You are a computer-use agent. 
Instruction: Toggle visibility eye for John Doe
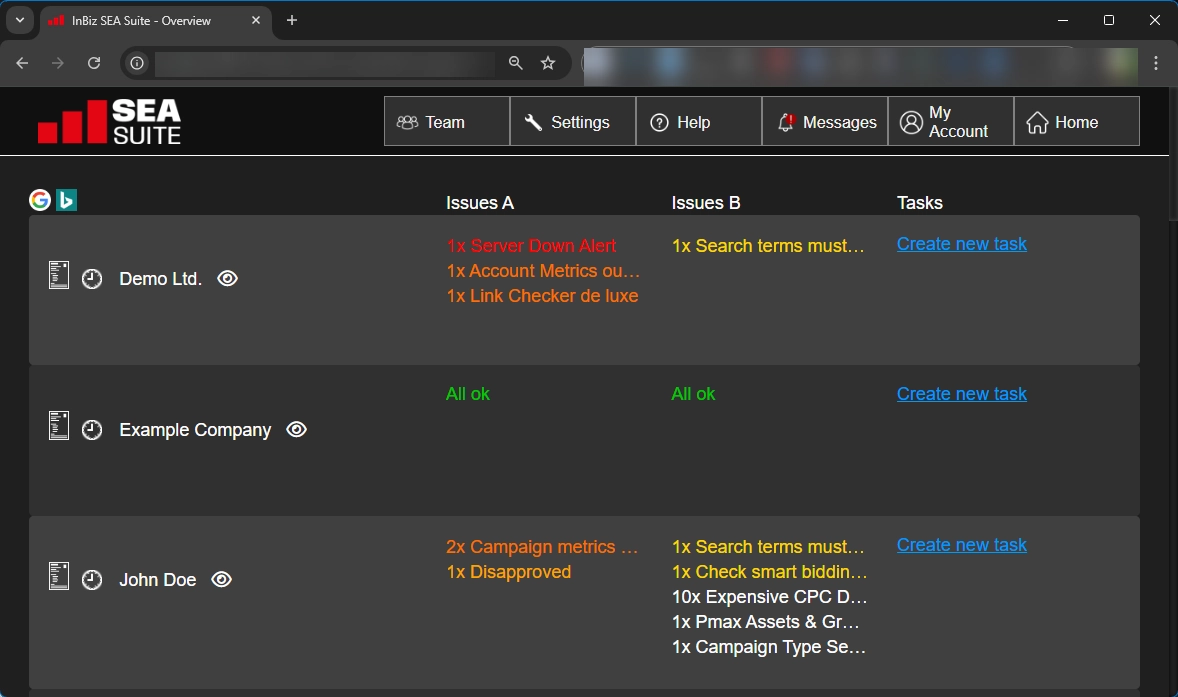221,580
